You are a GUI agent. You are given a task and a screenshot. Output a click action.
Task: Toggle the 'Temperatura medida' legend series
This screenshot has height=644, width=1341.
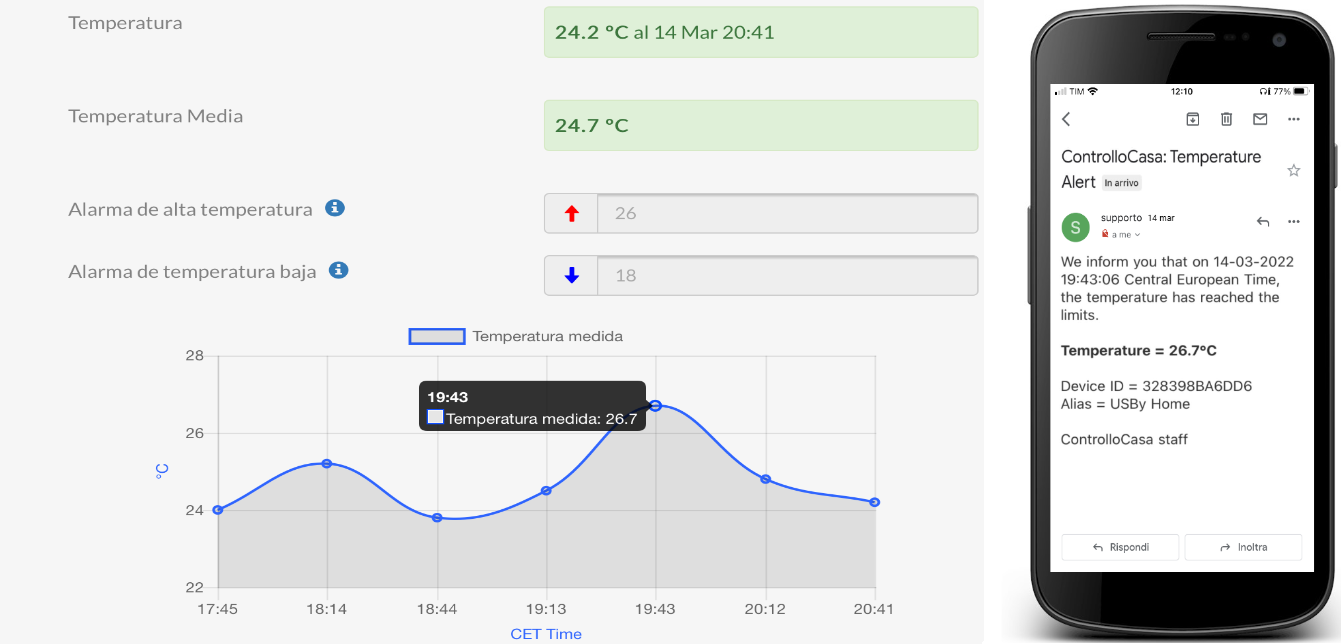(437, 336)
